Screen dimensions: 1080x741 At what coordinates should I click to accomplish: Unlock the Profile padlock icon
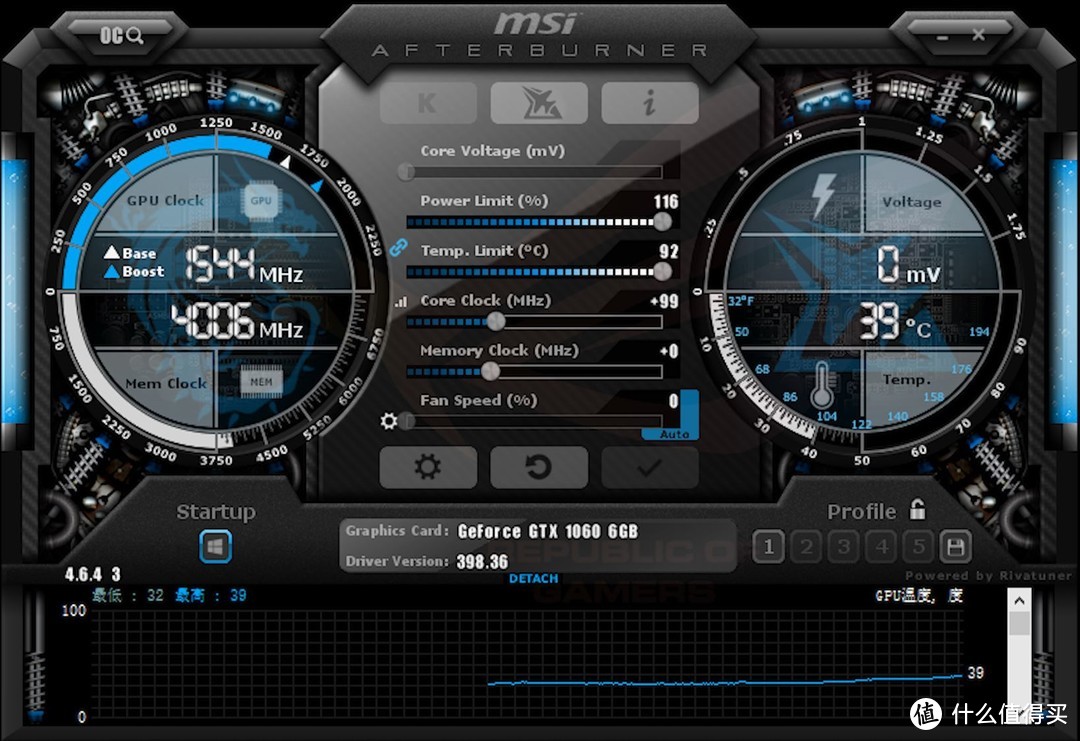coord(917,510)
